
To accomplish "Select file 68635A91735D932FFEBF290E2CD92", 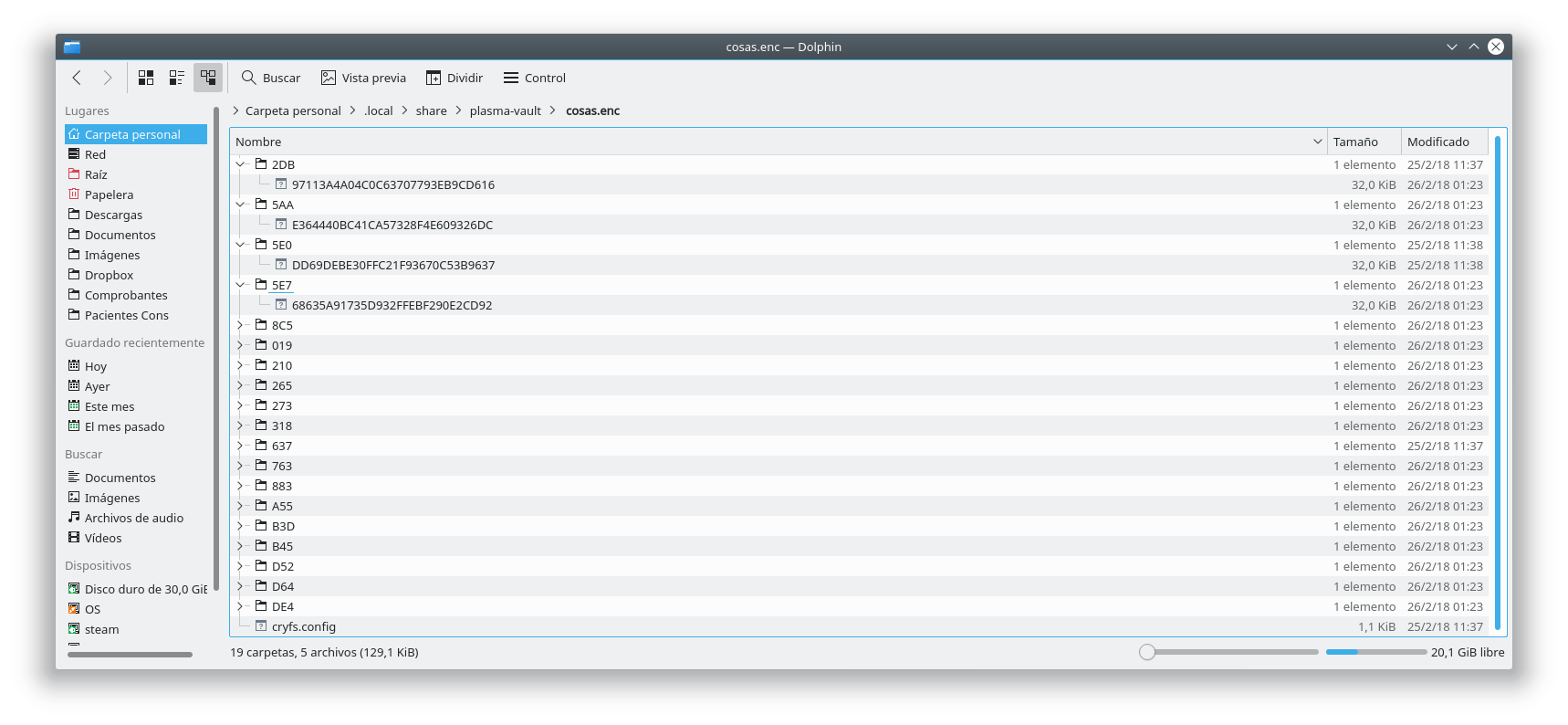I will pos(392,305).
